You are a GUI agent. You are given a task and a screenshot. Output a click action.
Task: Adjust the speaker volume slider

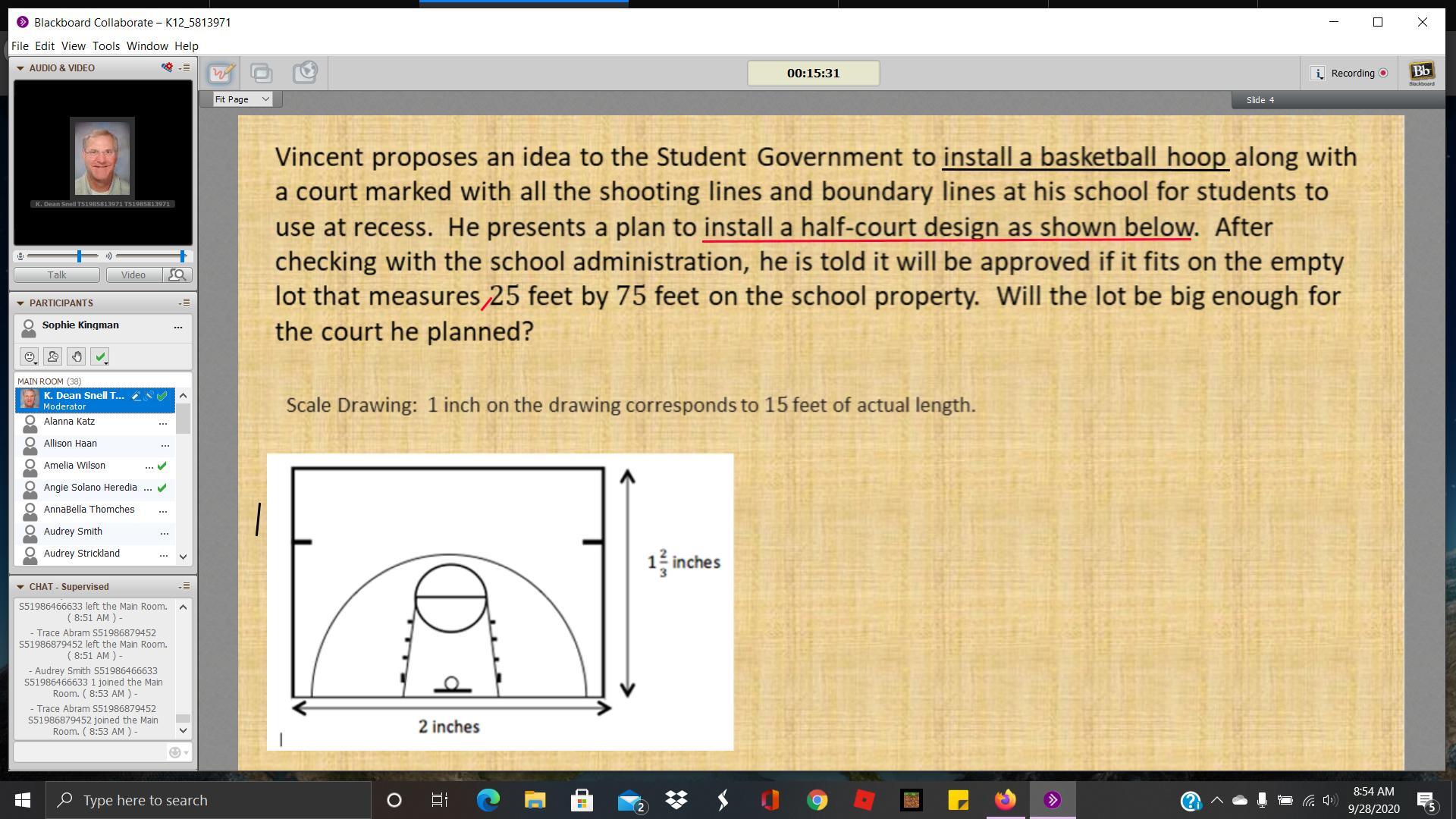coord(182,256)
